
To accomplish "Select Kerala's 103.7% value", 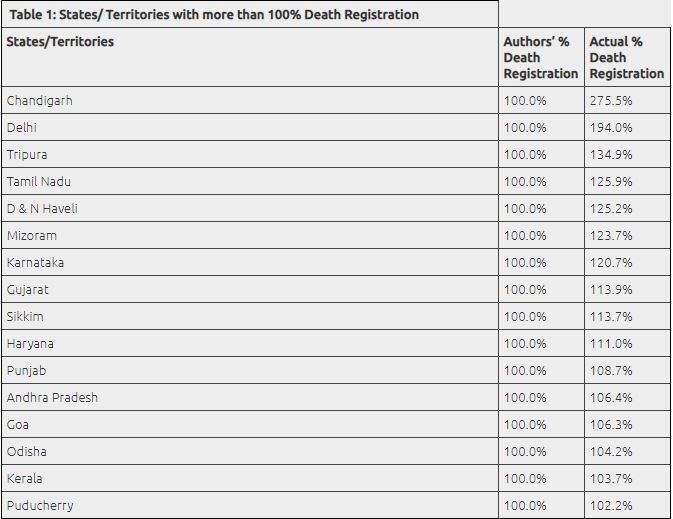I will tap(611, 479).
